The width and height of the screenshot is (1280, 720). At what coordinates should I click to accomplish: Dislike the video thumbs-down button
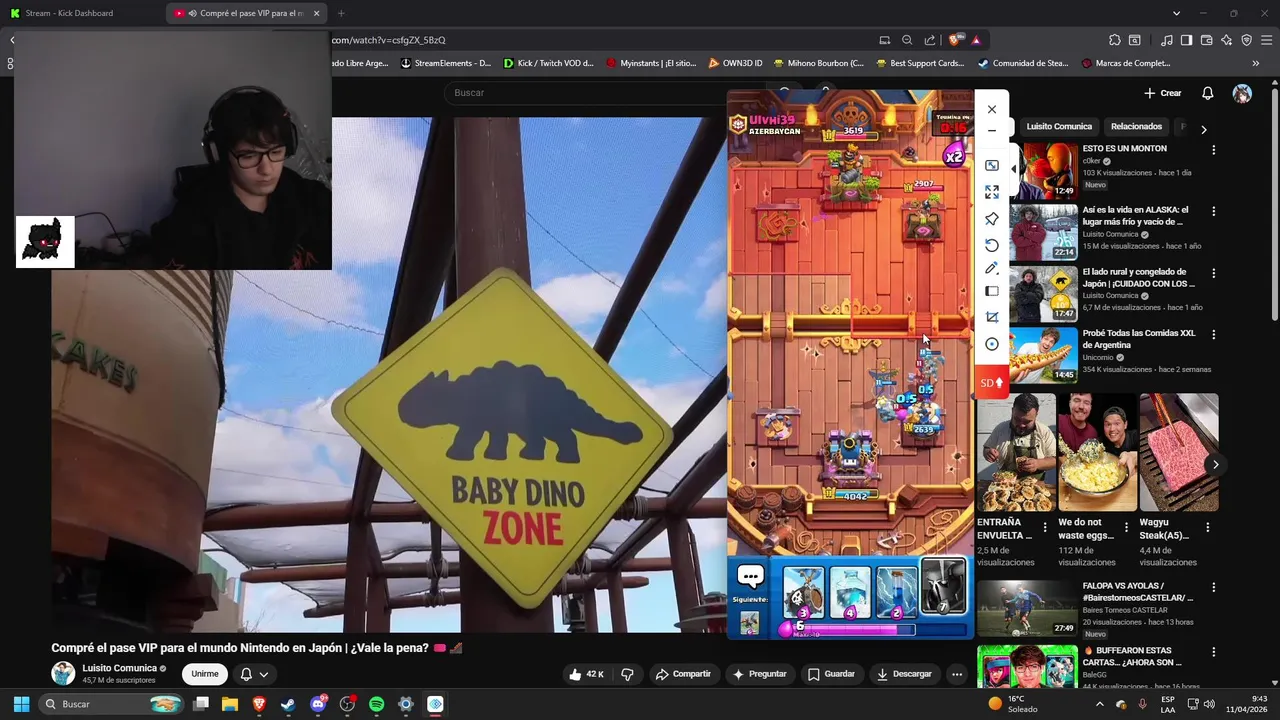pyautogui.click(x=627, y=674)
